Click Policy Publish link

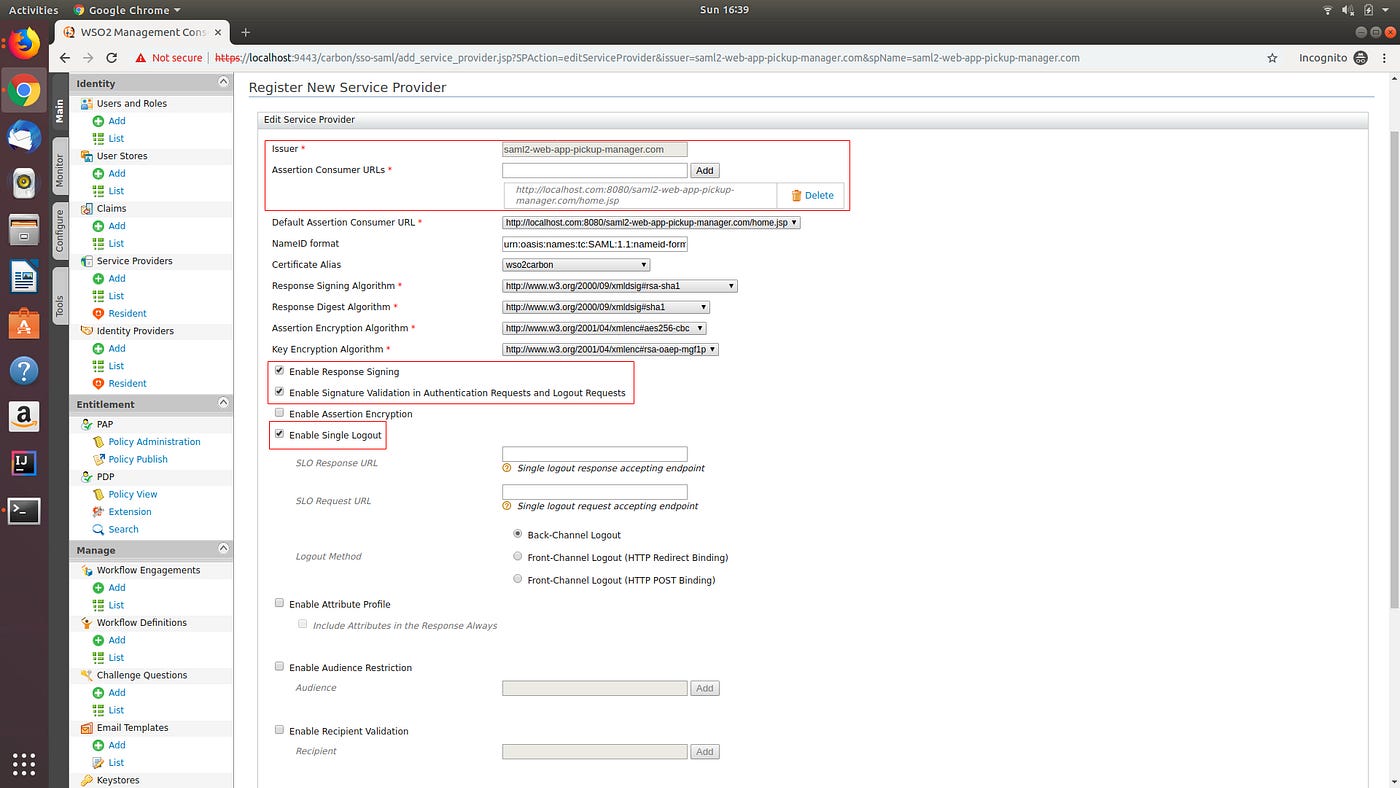[138, 459]
